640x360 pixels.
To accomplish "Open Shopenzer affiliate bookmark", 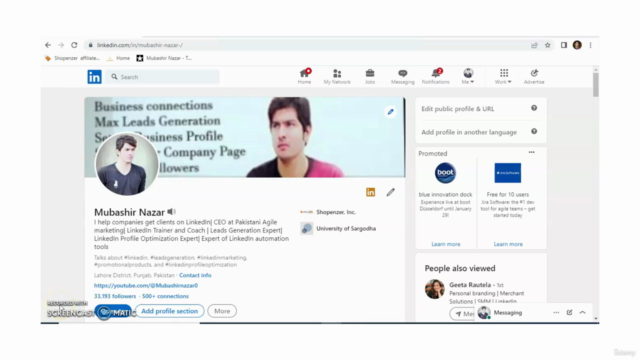I will click(x=72, y=58).
